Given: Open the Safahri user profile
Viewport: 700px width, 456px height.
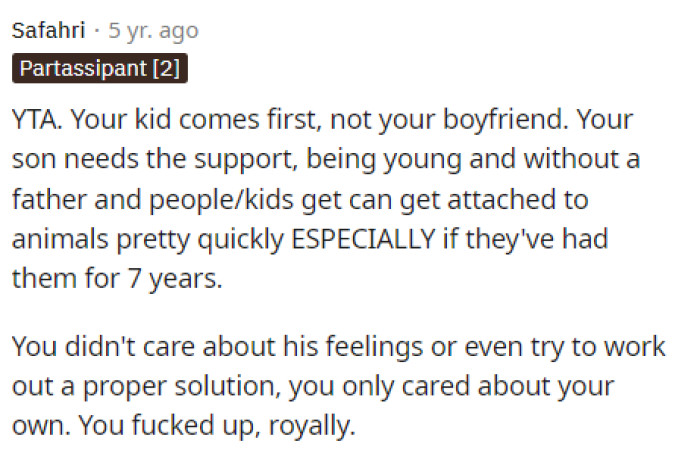Looking at the screenshot, I should (46, 31).
